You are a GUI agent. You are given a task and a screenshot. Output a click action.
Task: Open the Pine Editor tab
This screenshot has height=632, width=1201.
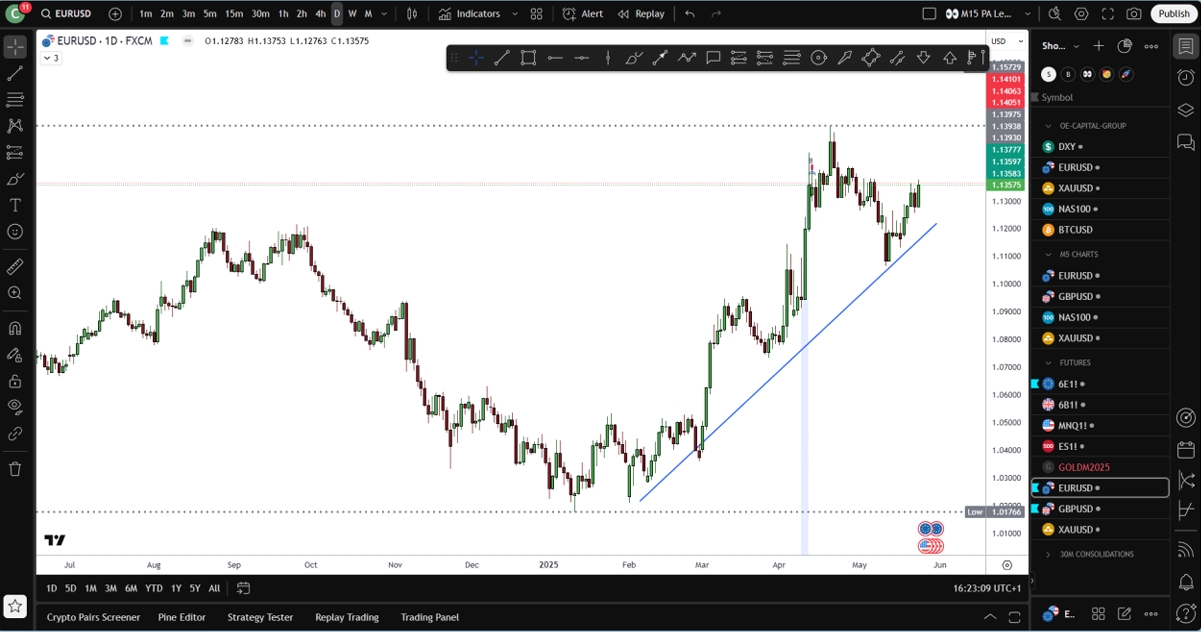(182, 617)
